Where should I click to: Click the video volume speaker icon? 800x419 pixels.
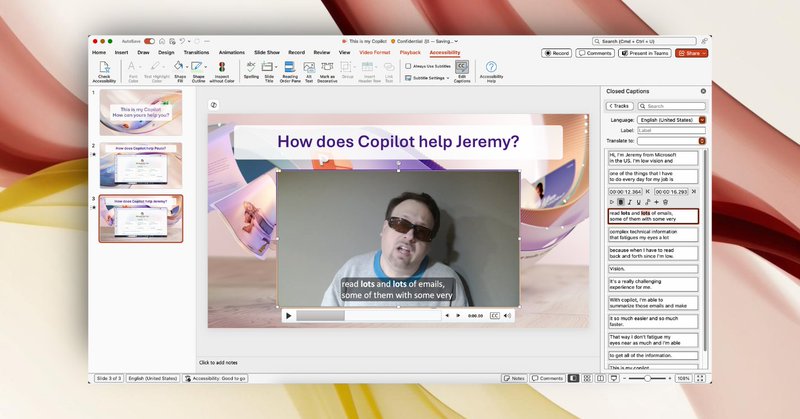coord(507,316)
